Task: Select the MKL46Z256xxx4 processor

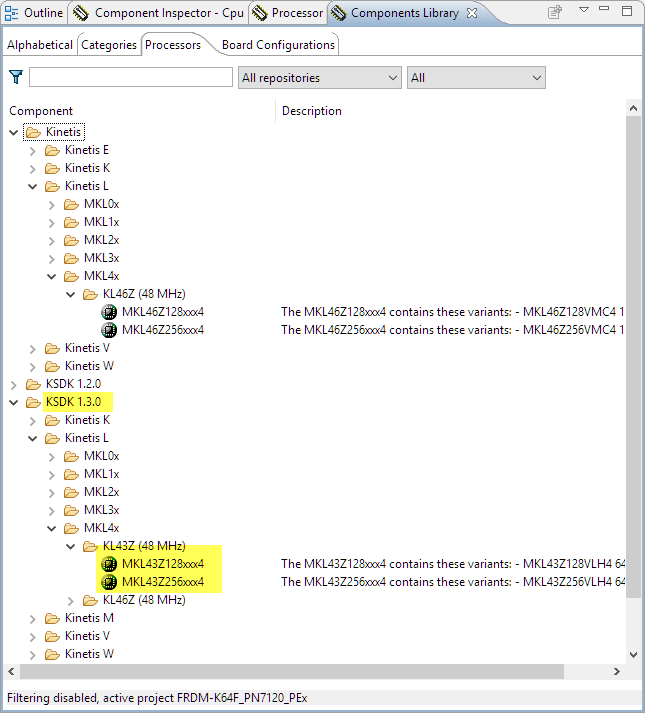Action: coord(163,330)
